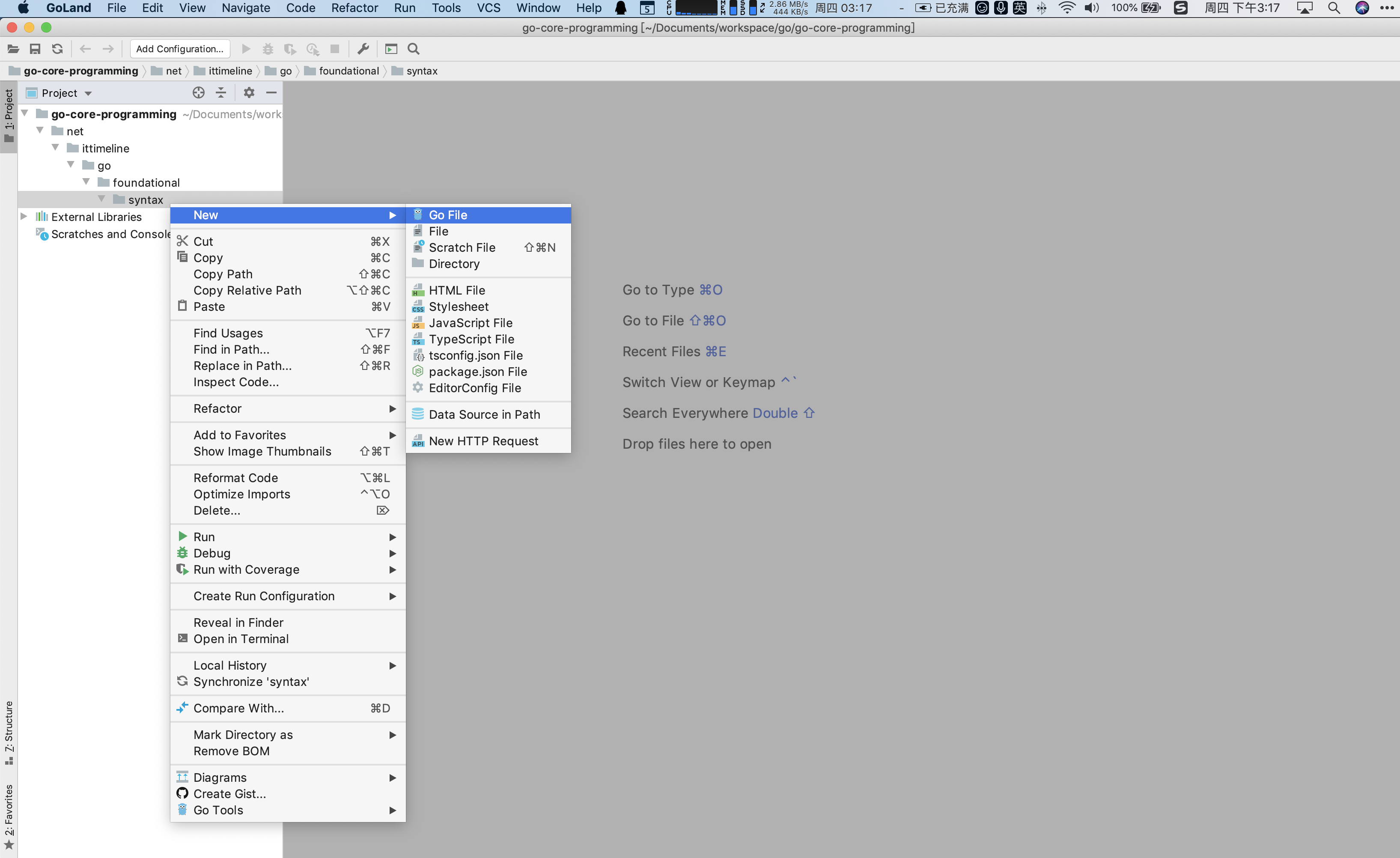The height and width of the screenshot is (858, 1400).
Task: Click the Collapse All icon in Project panel
Action: coord(221,92)
